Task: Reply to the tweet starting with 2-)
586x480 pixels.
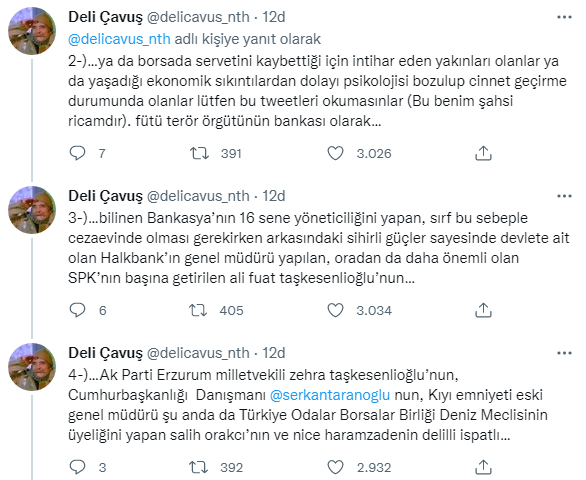Action: tap(77, 153)
